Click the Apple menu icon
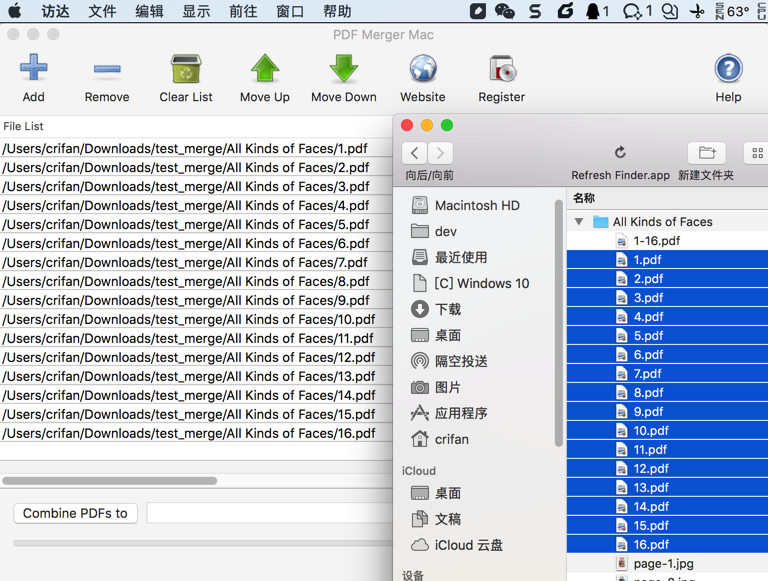768x581 pixels. pos(15,11)
